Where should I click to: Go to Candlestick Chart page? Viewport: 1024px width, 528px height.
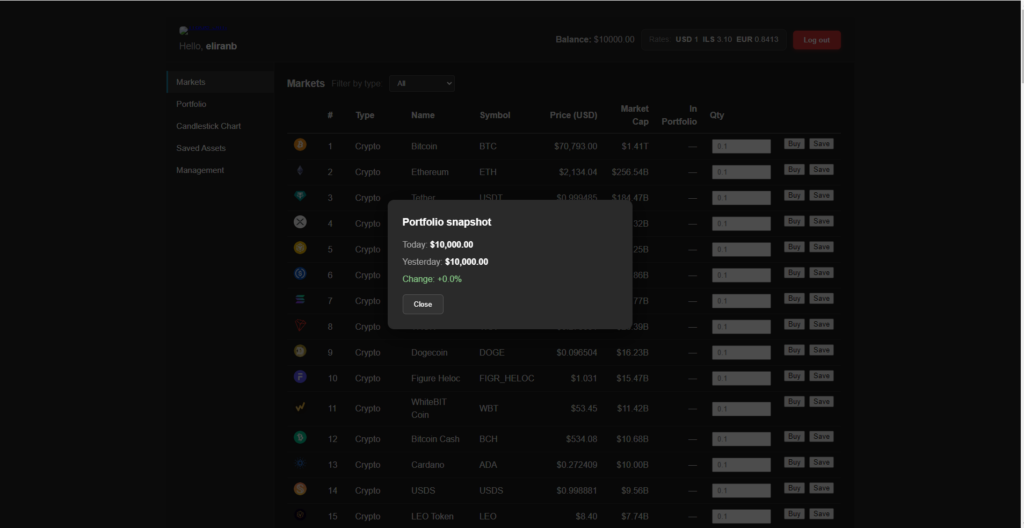coord(208,126)
